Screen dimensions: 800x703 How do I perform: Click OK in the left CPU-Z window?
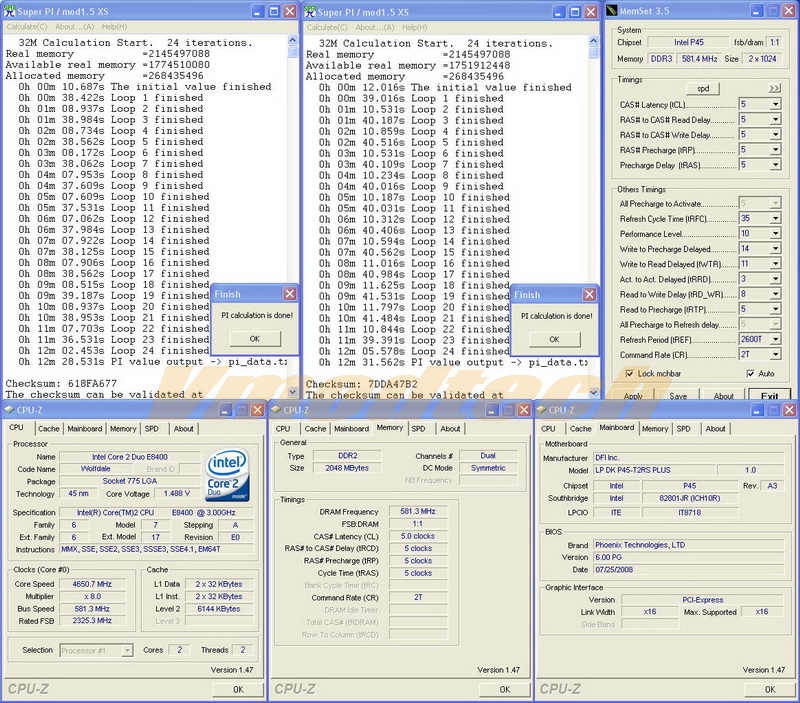pos(238,689)
